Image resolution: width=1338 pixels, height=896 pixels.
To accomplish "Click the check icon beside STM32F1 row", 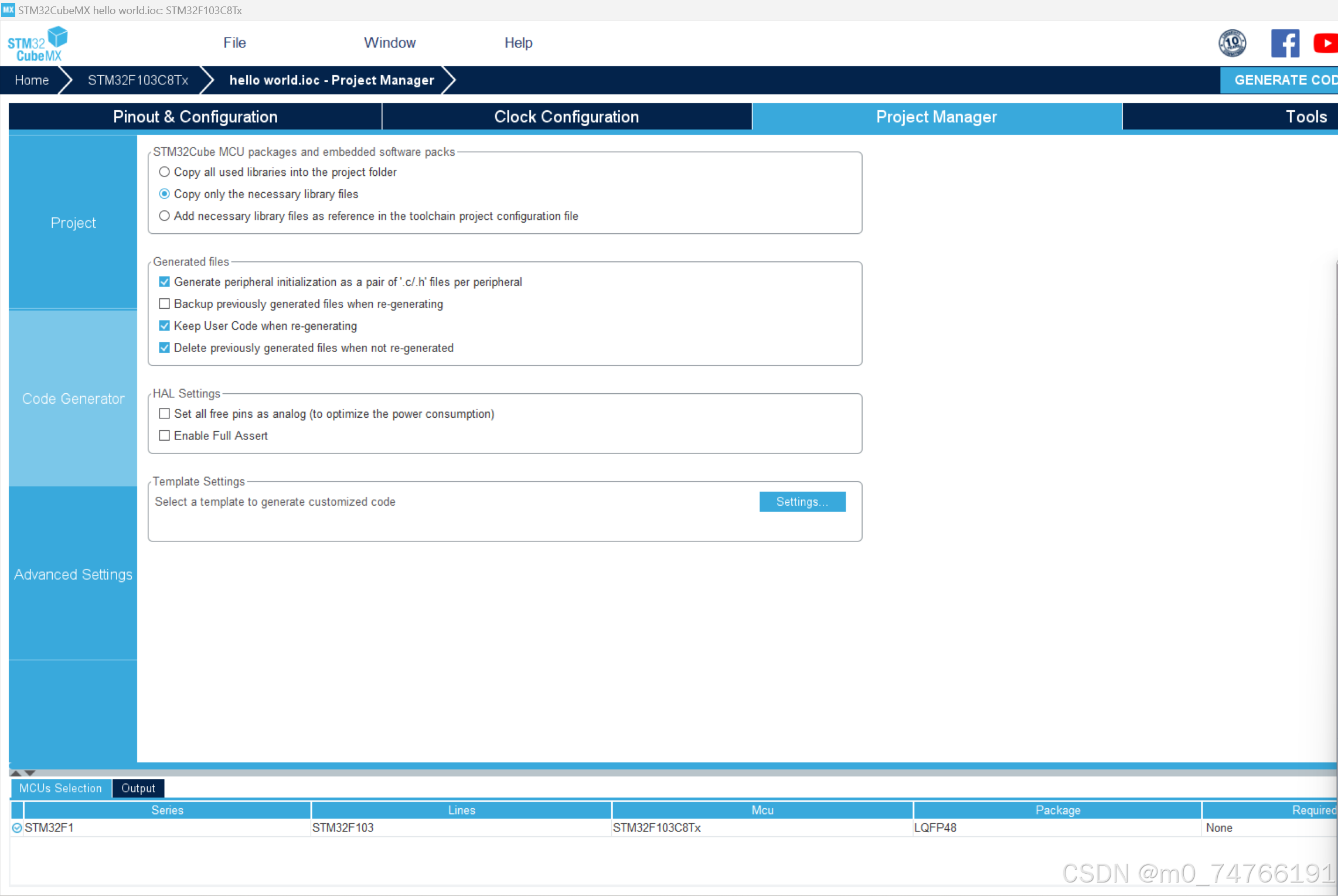I will pyautogui.click(x=17, y=828).
